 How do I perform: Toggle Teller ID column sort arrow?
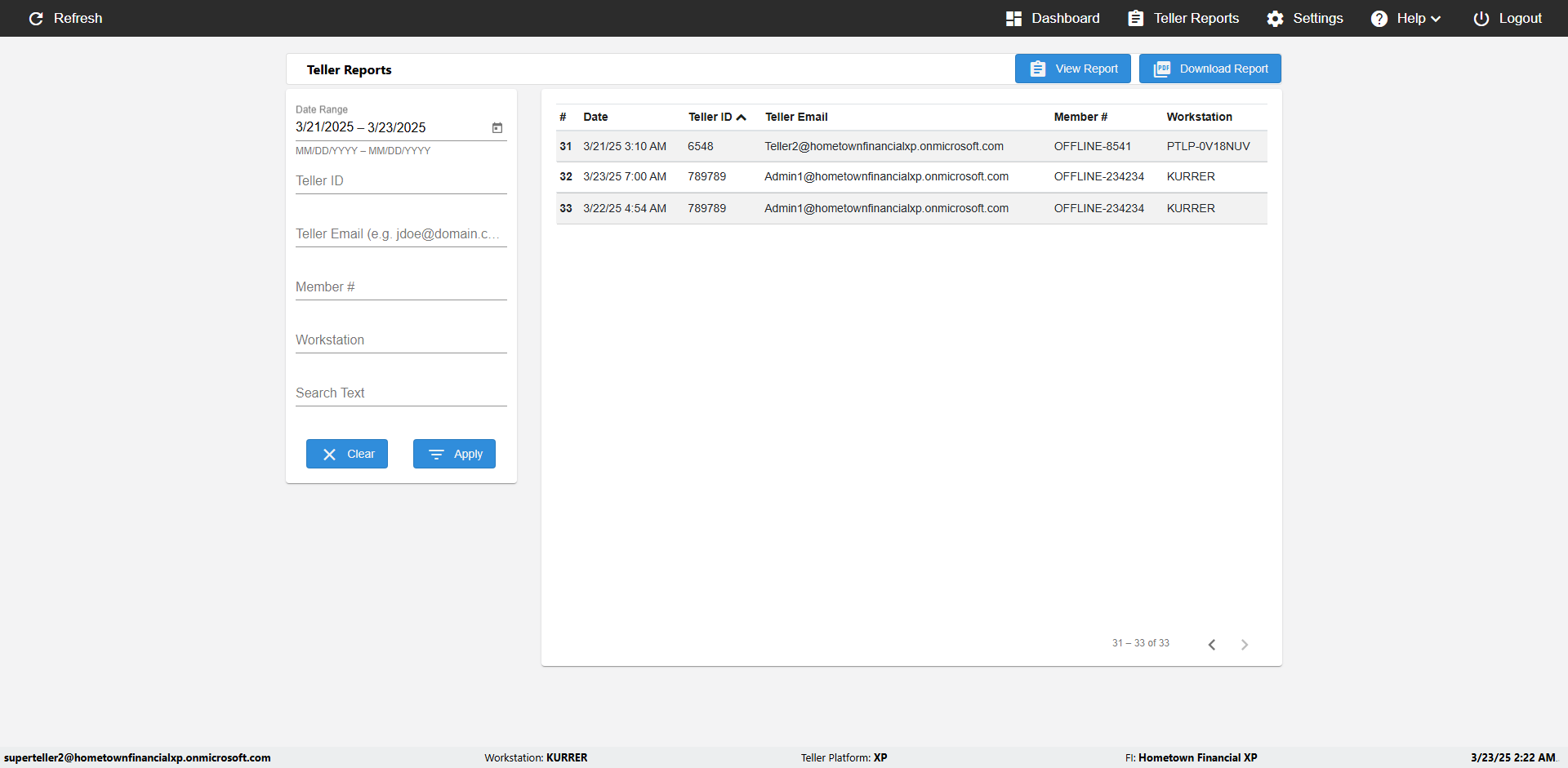742,118
